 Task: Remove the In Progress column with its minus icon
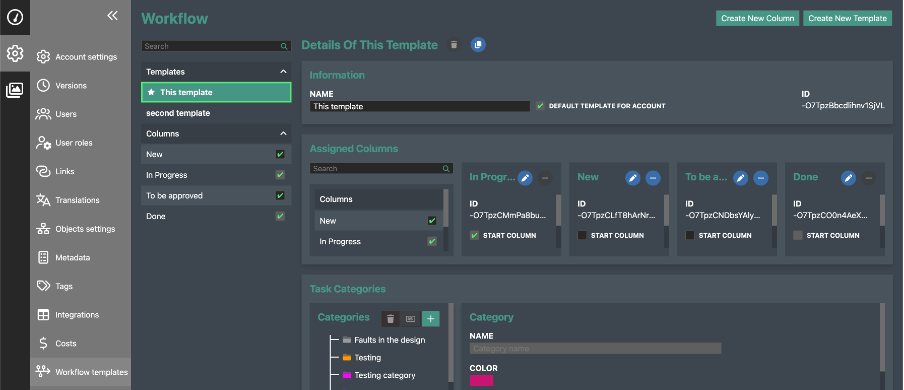(545, 178)
